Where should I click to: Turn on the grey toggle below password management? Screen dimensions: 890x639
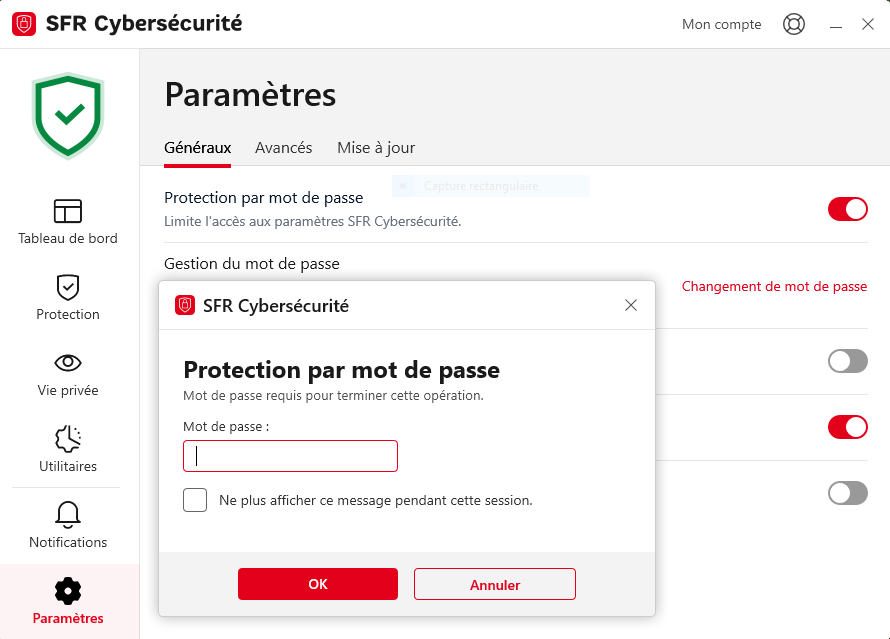[x=847, y=361]
